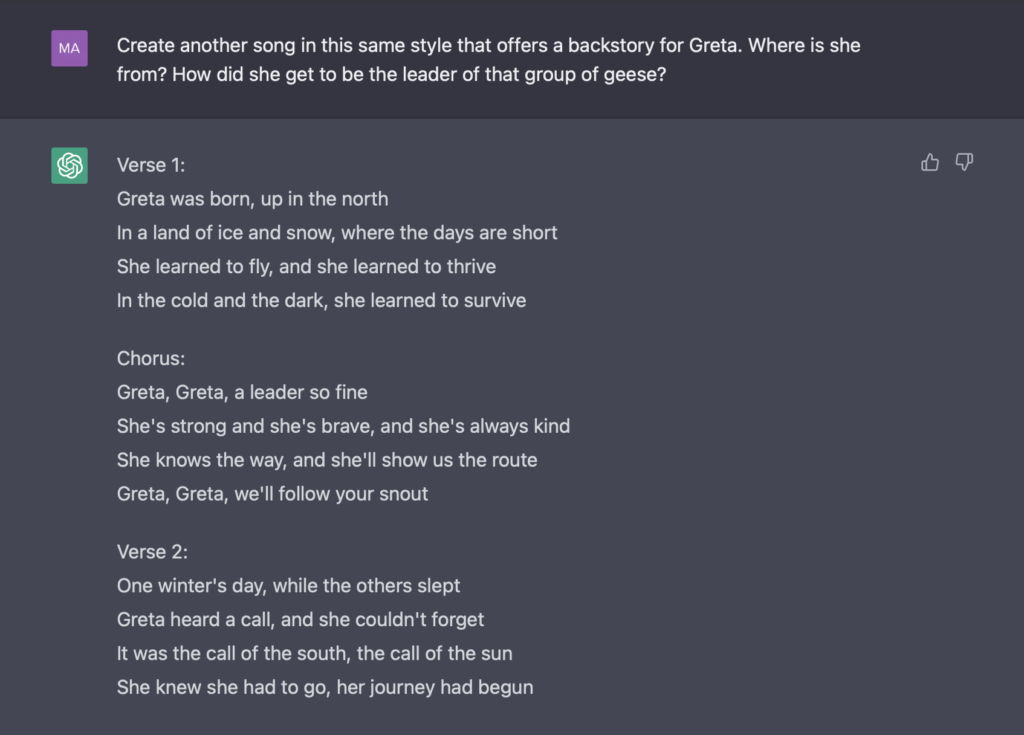The height and width of the screenshot is (735, 1024).
Task: Click the user prompt about Greta's backstory
Action: coord(488,59)
